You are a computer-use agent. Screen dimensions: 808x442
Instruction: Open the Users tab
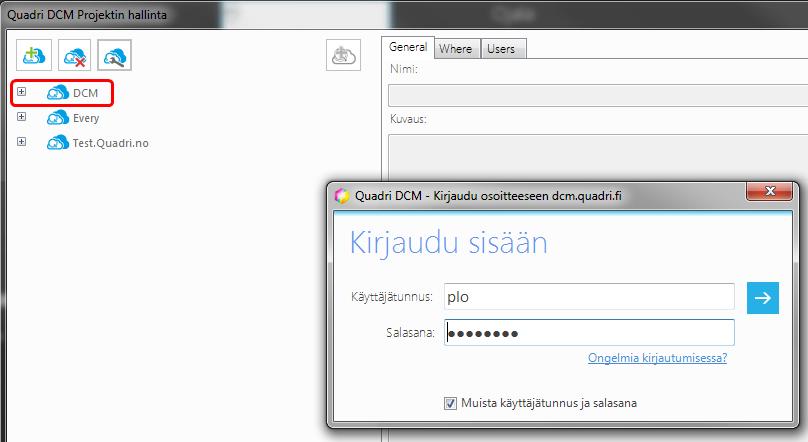501,49
